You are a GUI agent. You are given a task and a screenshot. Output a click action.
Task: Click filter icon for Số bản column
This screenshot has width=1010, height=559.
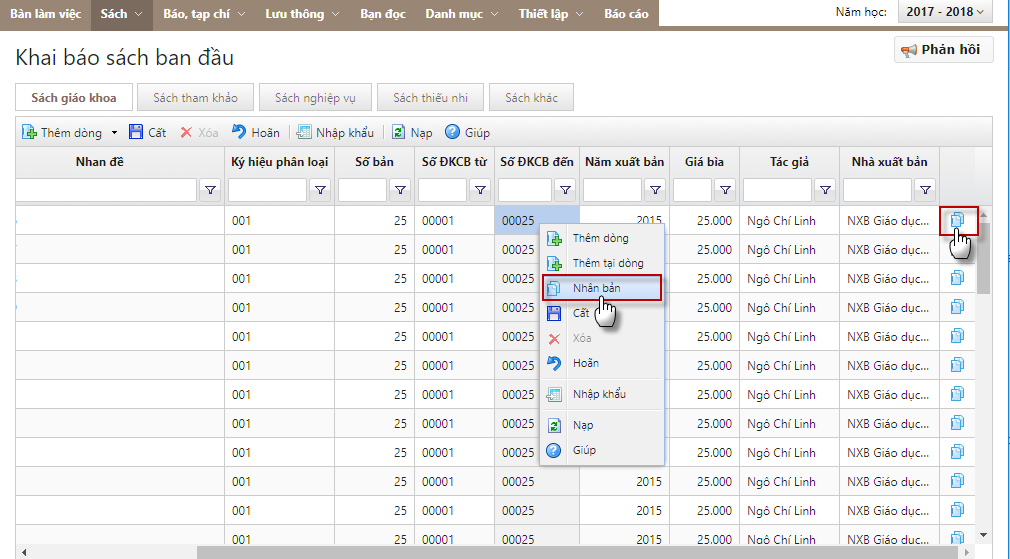400,190
